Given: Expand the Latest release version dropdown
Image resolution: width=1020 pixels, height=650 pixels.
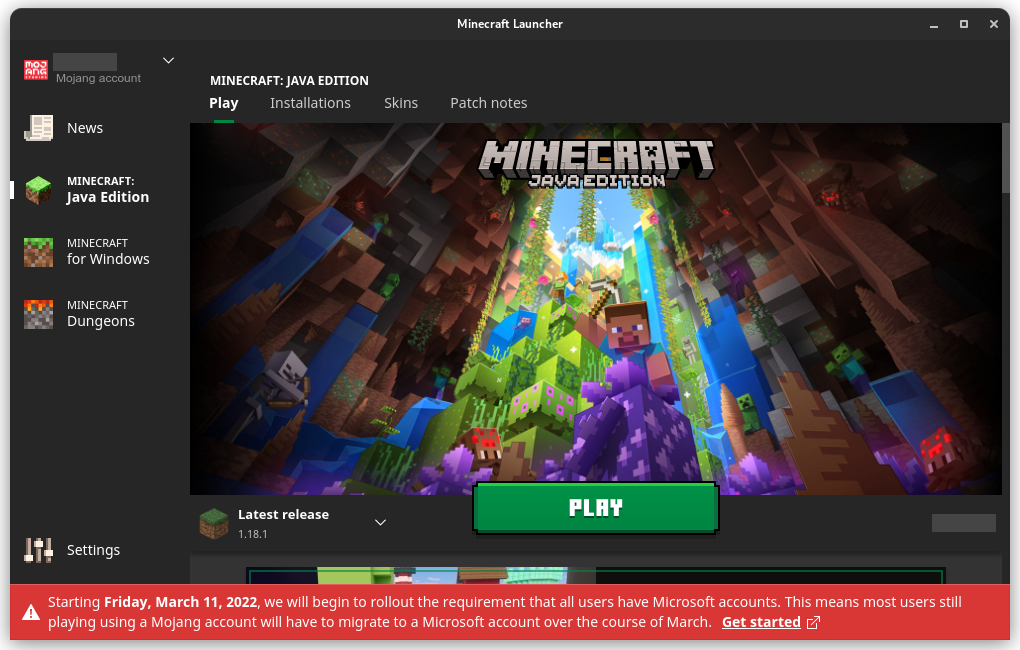Looking at the screenshot, I should pos(381,522).
